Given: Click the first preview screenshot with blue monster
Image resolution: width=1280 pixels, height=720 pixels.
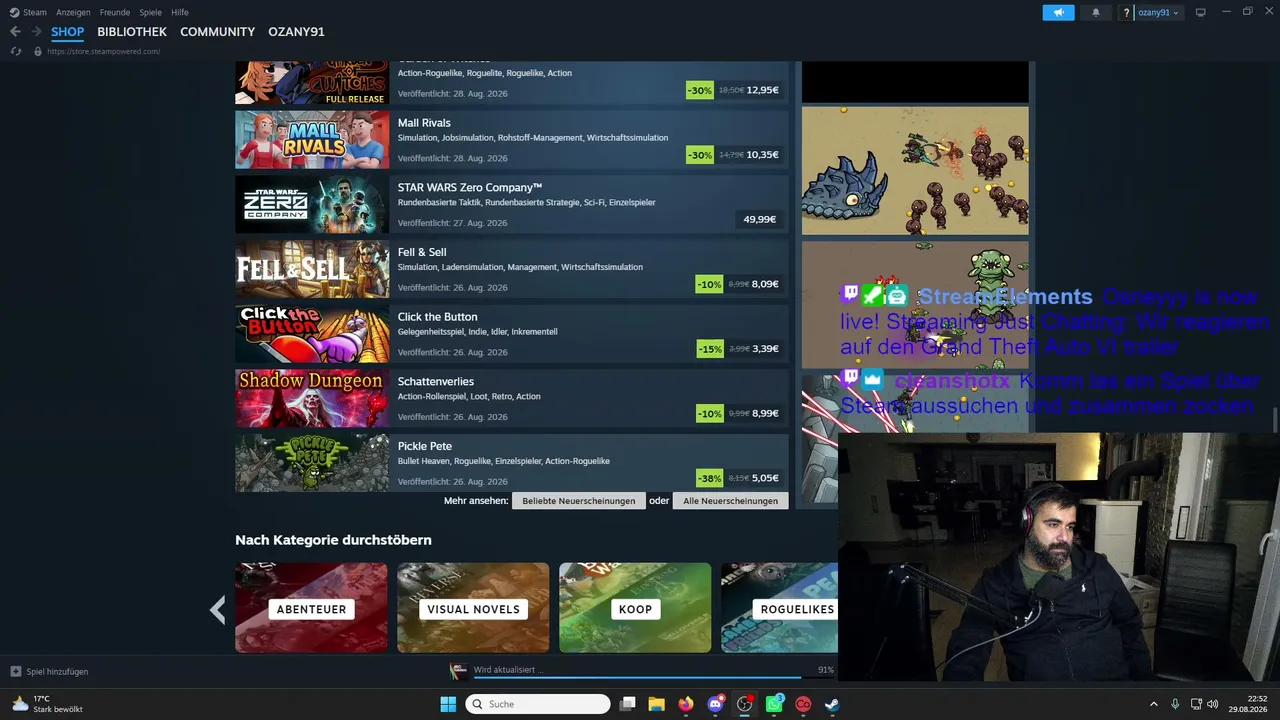Looking at the screenshot, I should point(915,170).
